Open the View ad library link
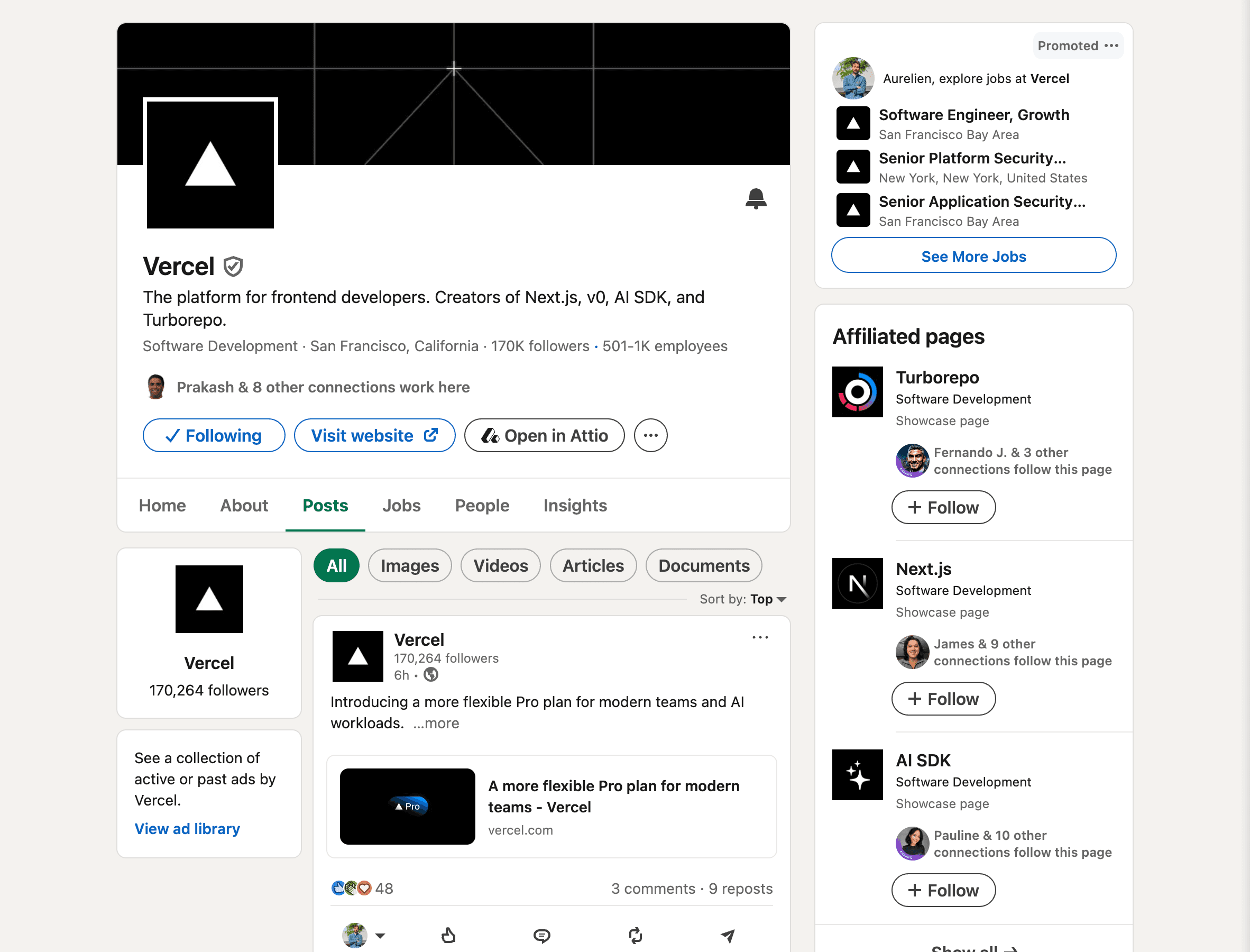 point(187,828)
